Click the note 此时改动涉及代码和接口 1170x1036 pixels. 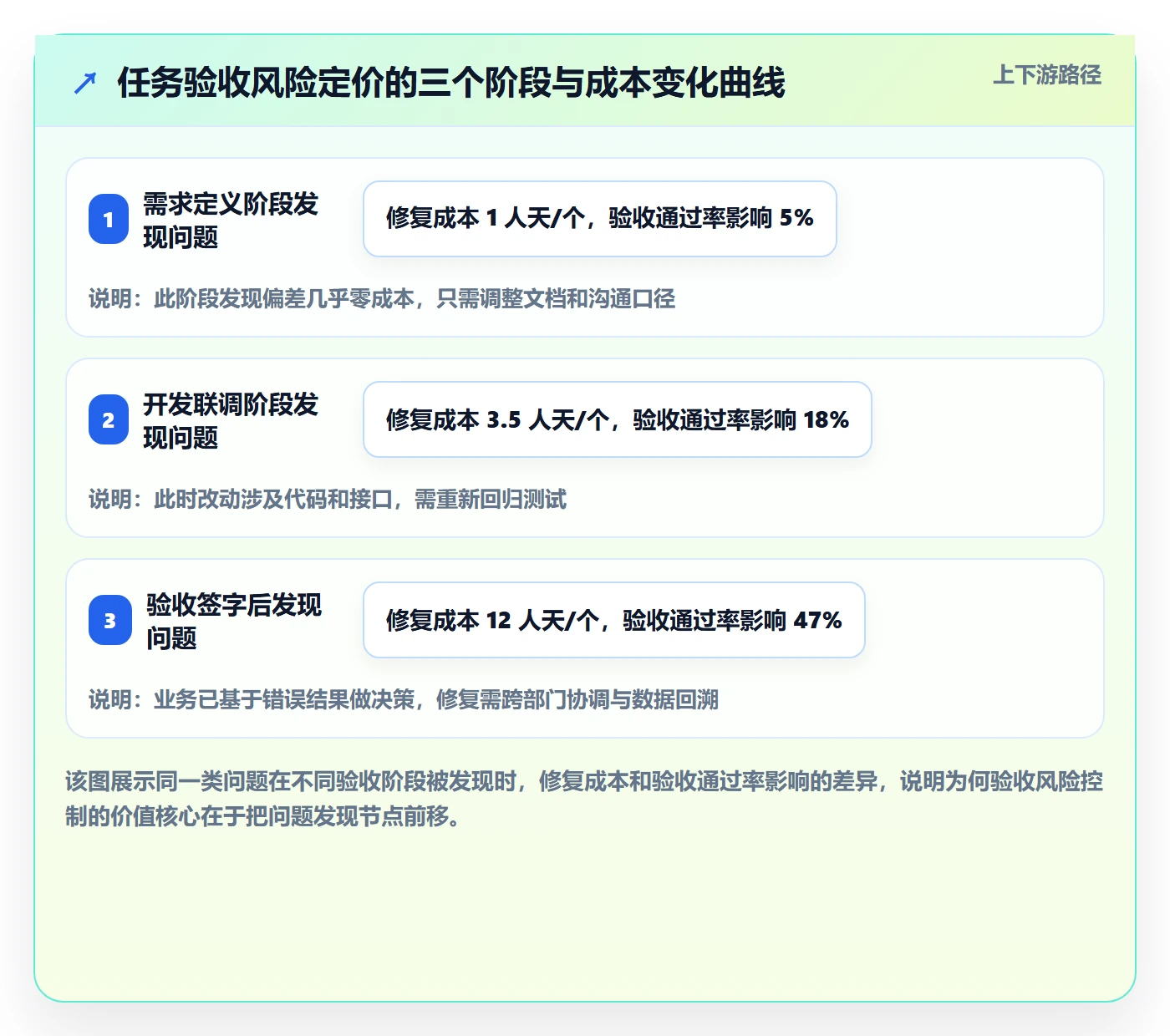pyautogui.click(x=328, y=499)
